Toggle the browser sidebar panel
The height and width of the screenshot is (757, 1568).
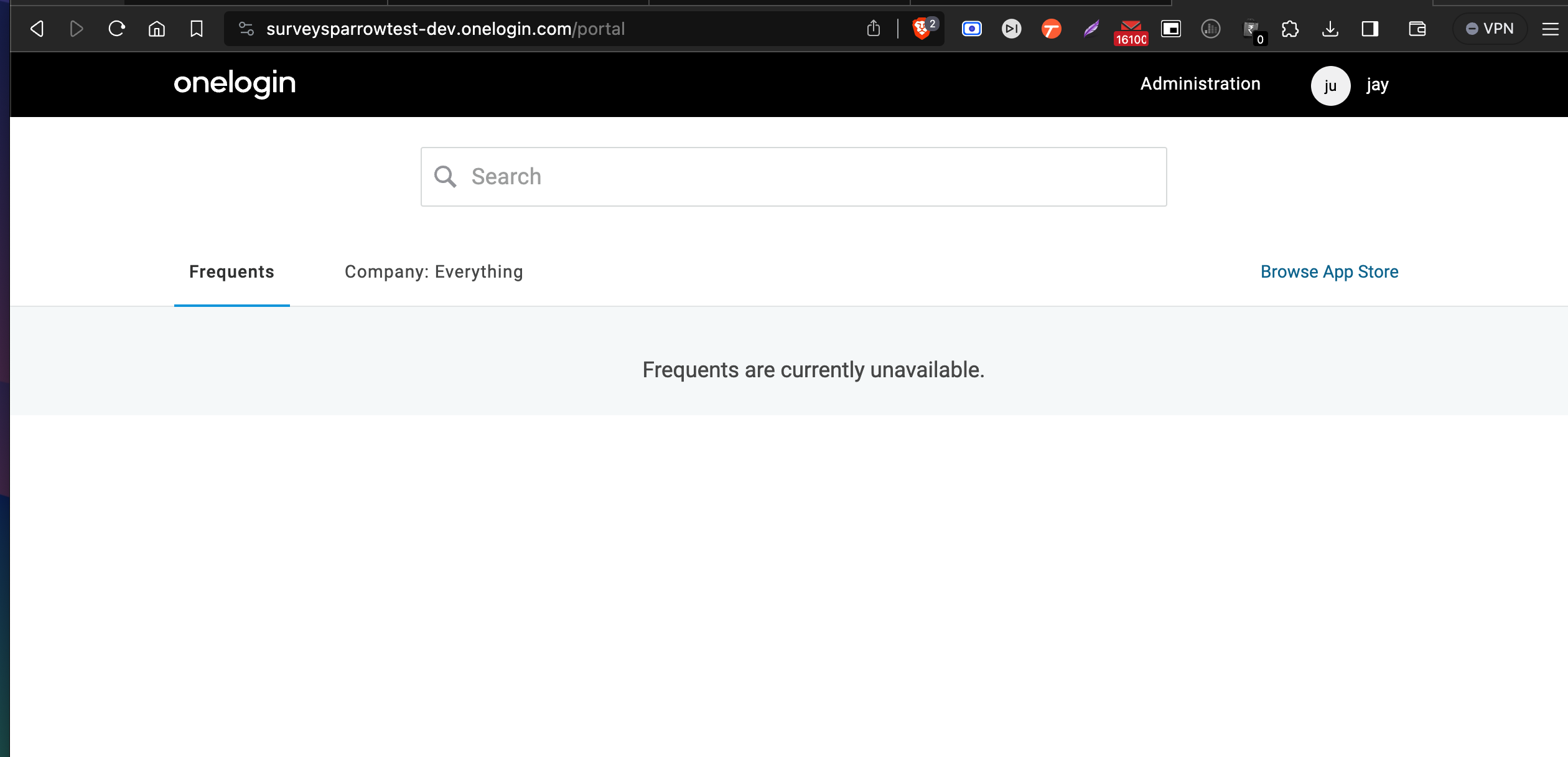coord(1370,29)
